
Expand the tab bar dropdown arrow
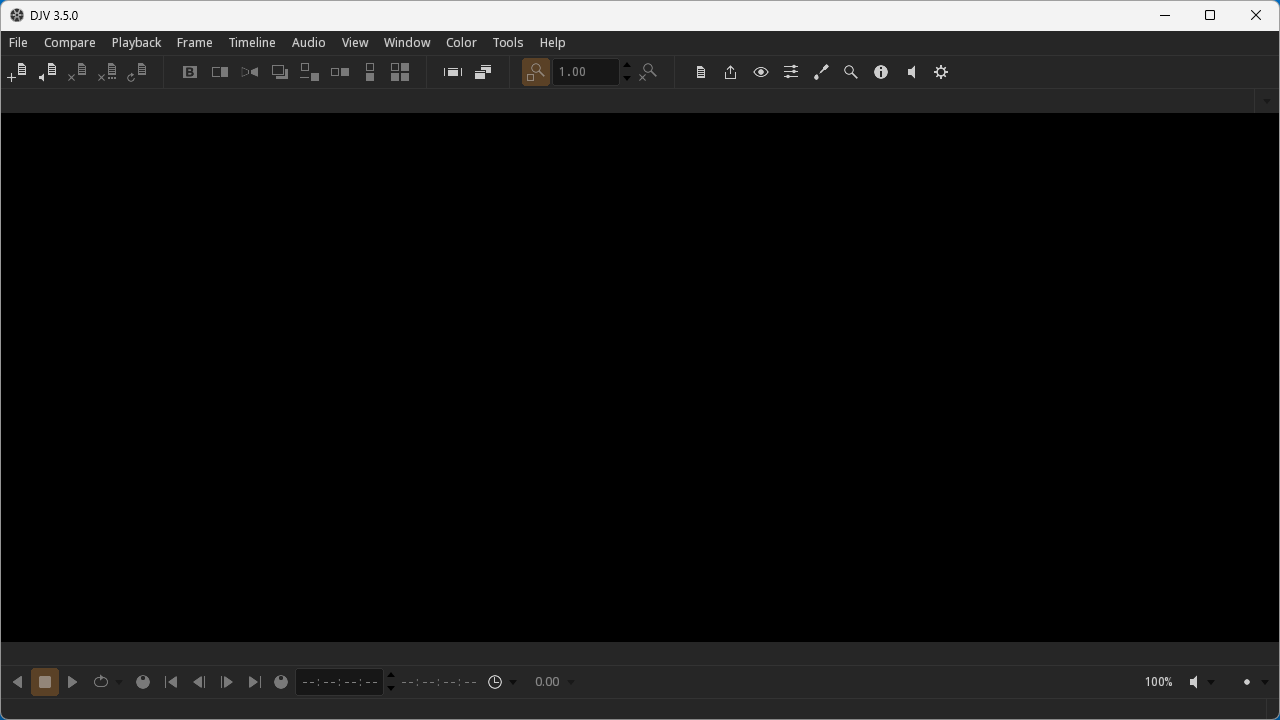[1266, 101]
